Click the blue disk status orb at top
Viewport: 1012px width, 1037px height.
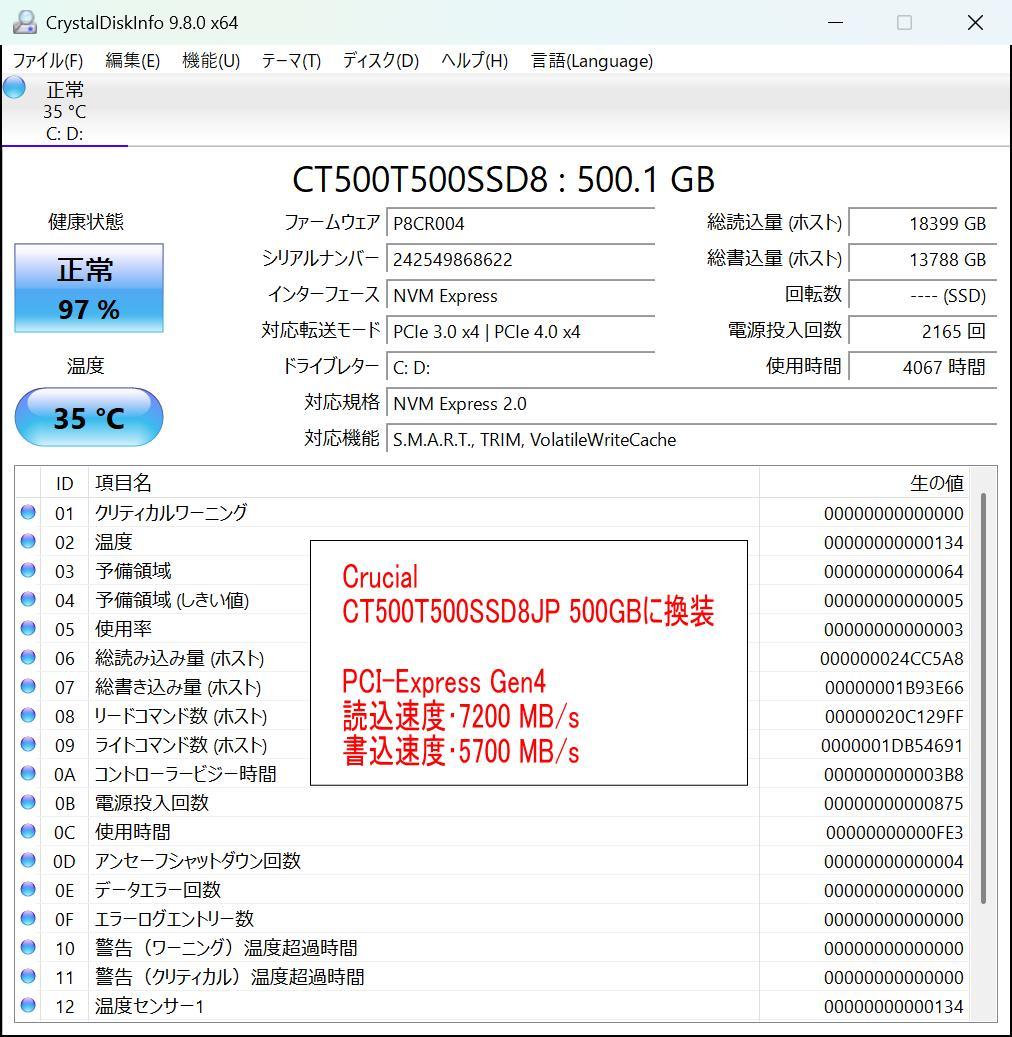point(15,87)
